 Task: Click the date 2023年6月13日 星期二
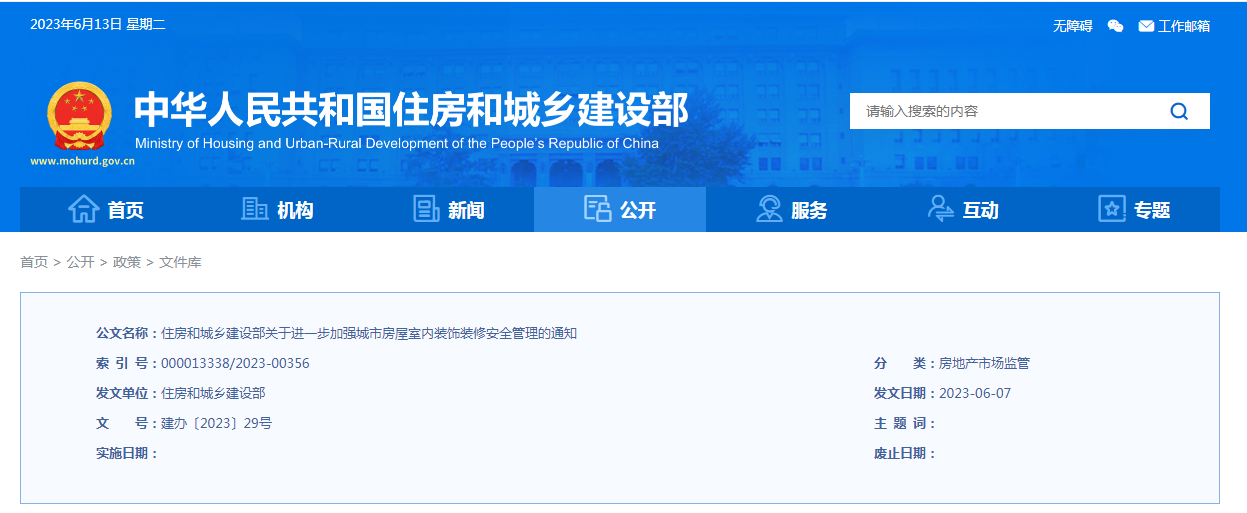(x=98, y=25)
